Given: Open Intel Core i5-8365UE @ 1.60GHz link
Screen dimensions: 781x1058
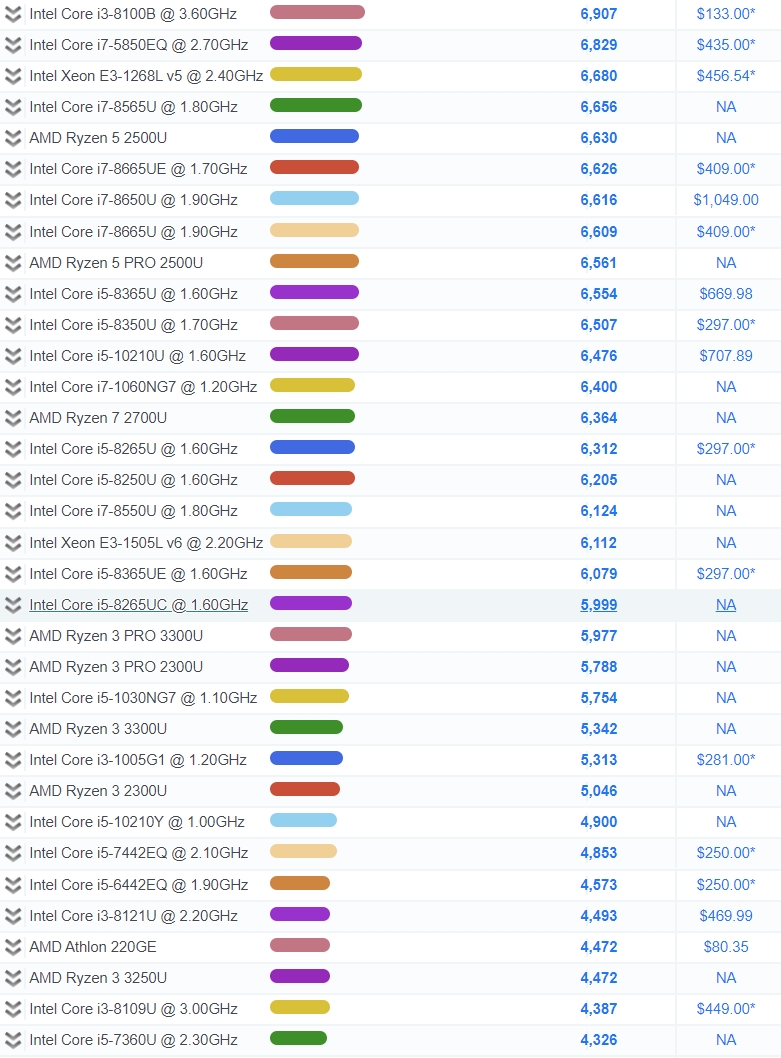Looking at the screenshot, I should click(138, 574).
